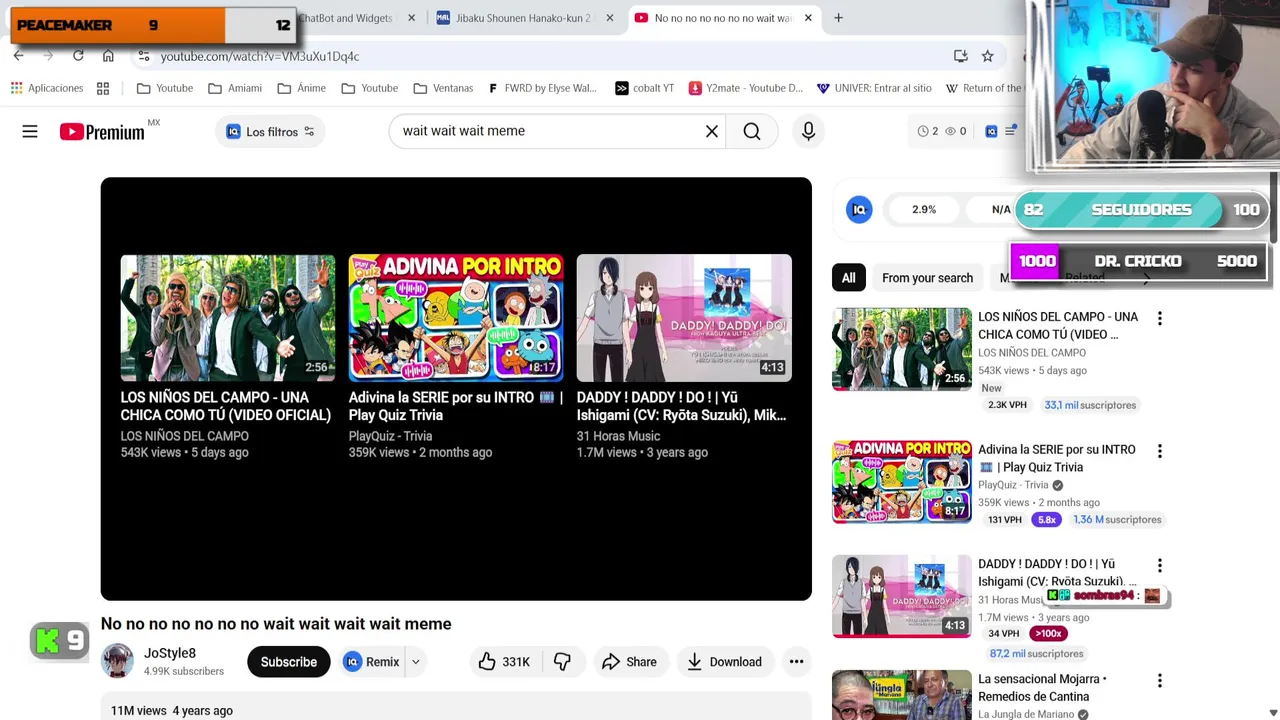Click 33,1 mil suscriptores stat label

pyautogui.click(x=1090, y=405)
